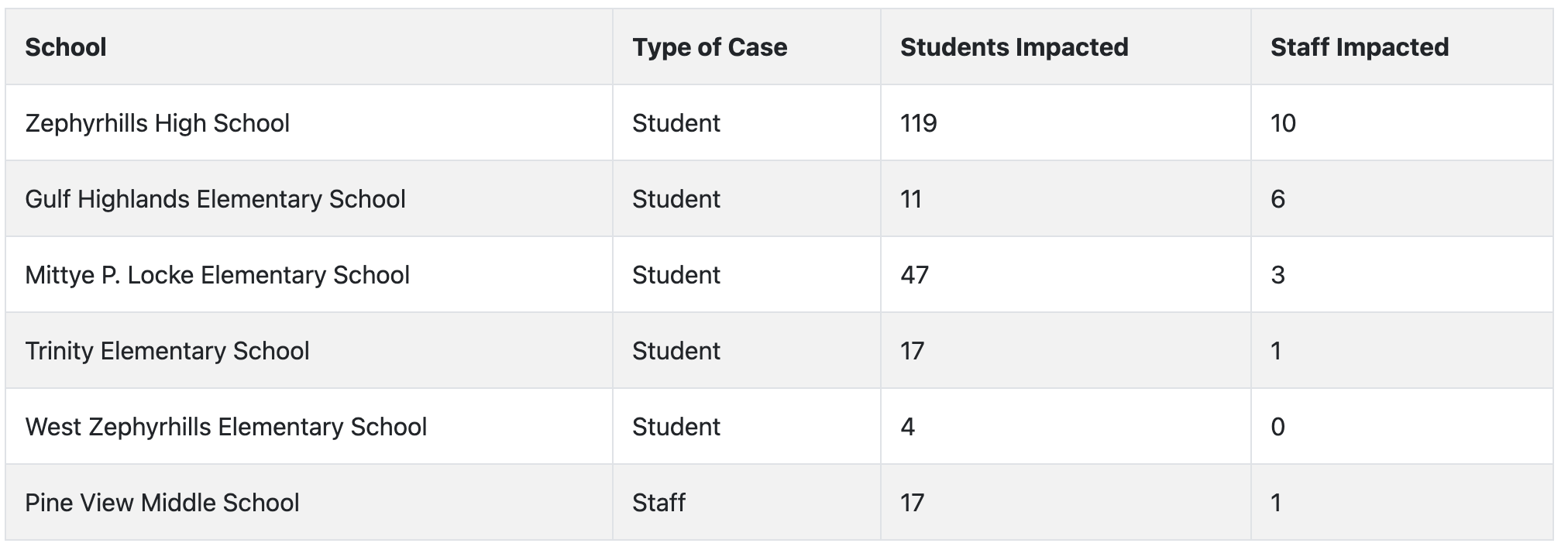Click staff impacted value 0
Viewport: 1568px width, 550px height.
click(1278, 427)
